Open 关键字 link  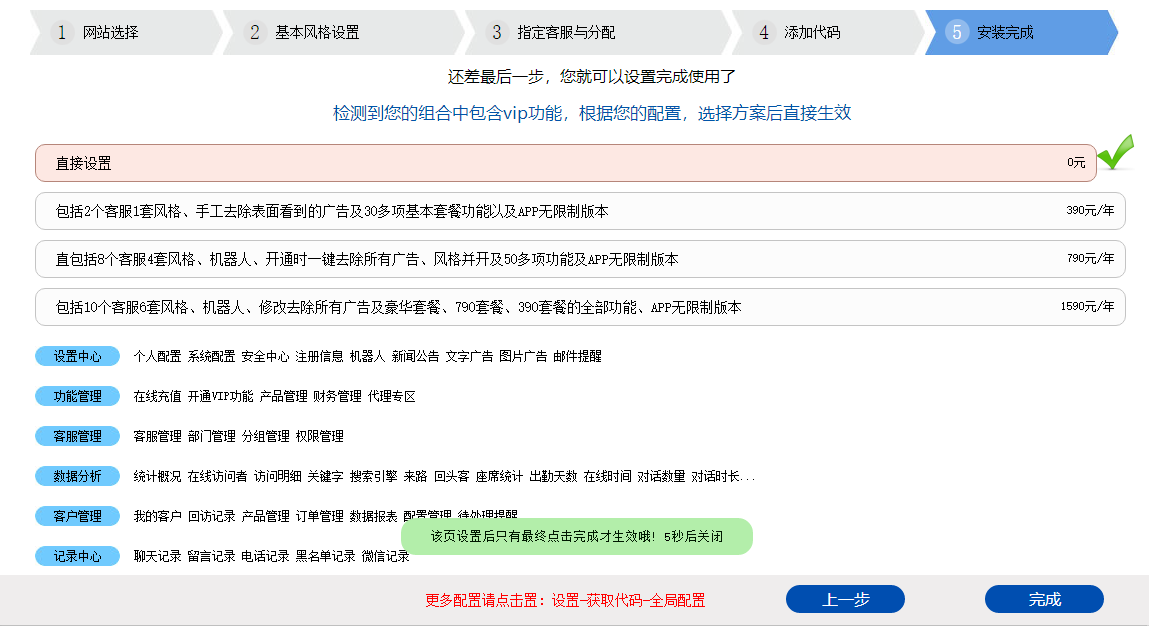tap(325, 476)
